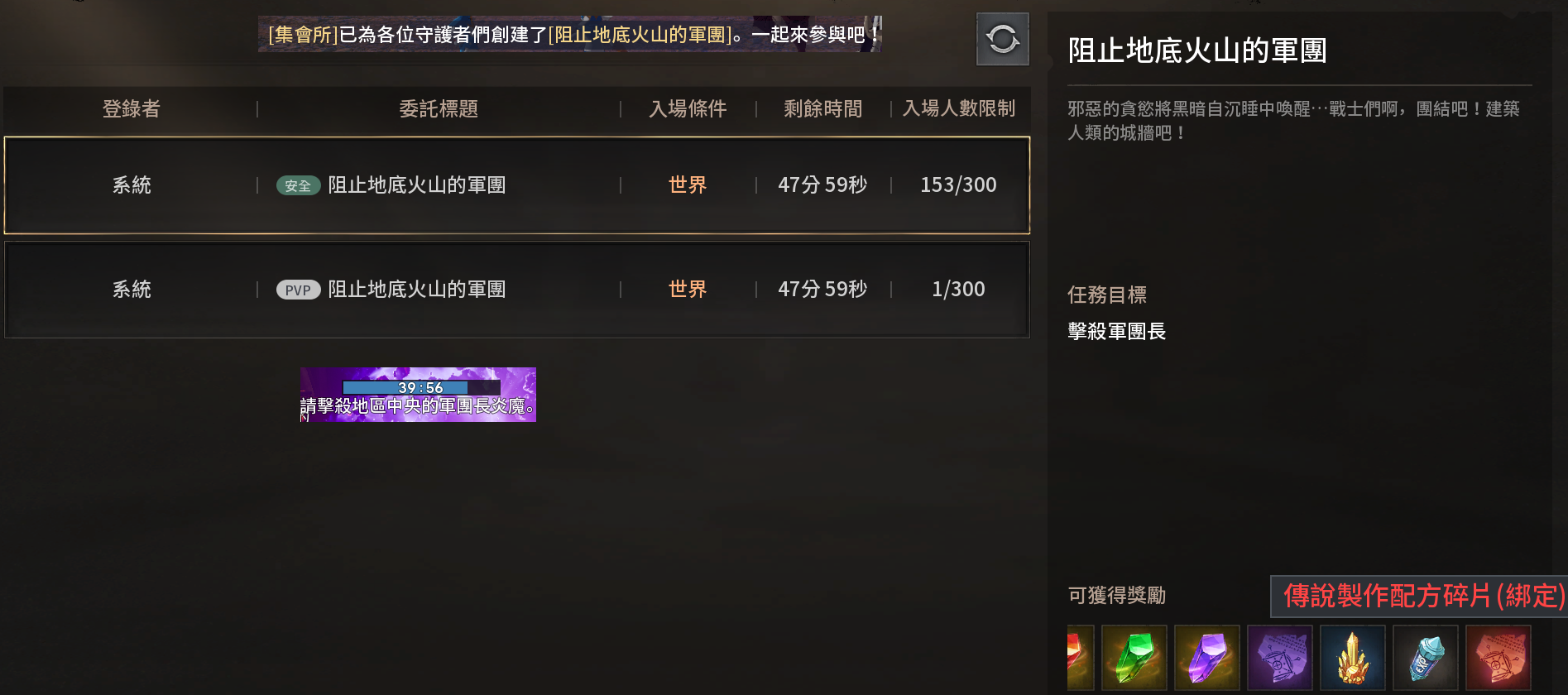Select the blue EXP potion reward
The width and height of the screenshot is (1568, 695).
pos(1426,658)
